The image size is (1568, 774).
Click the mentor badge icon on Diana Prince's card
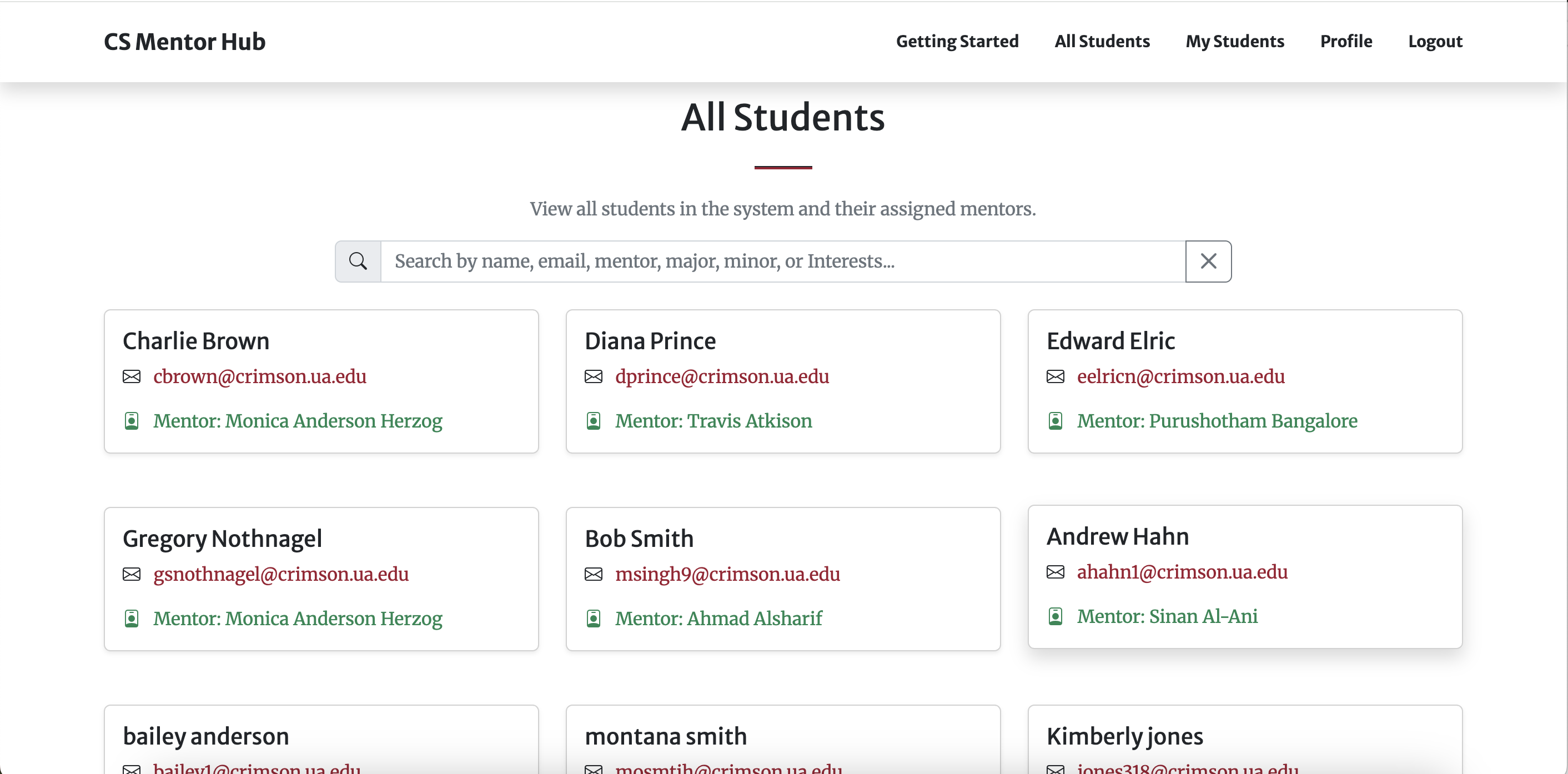click(593, 420)
